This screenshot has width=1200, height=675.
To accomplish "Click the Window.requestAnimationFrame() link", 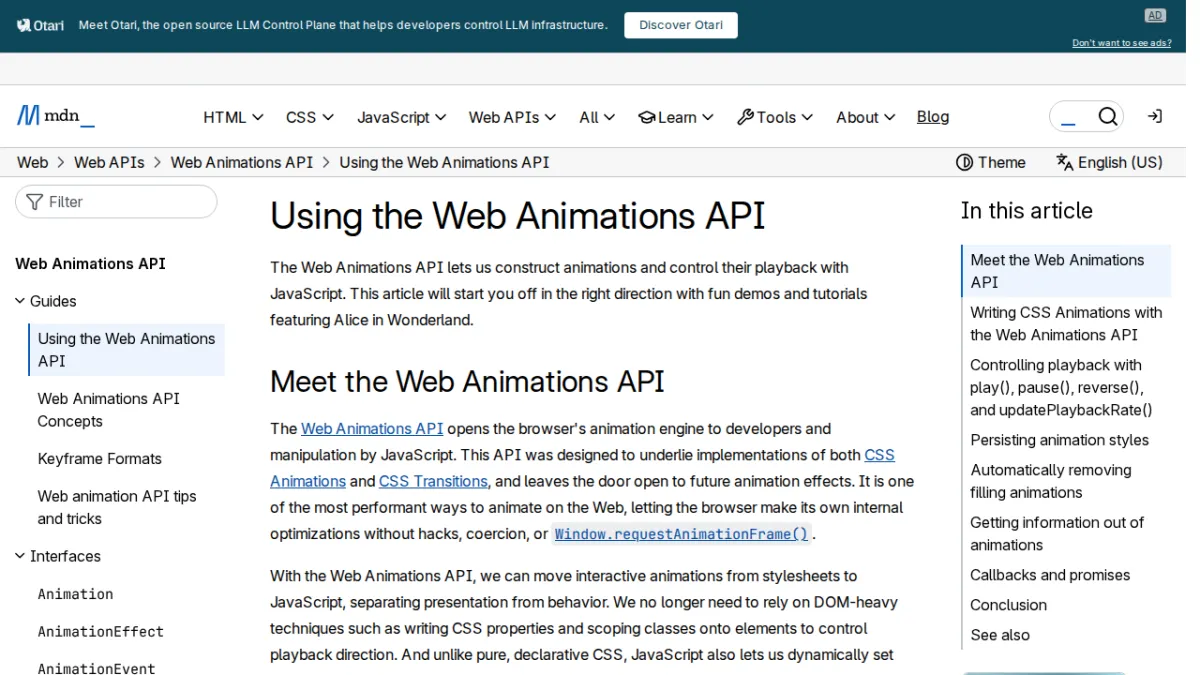I will click(681, 534).
